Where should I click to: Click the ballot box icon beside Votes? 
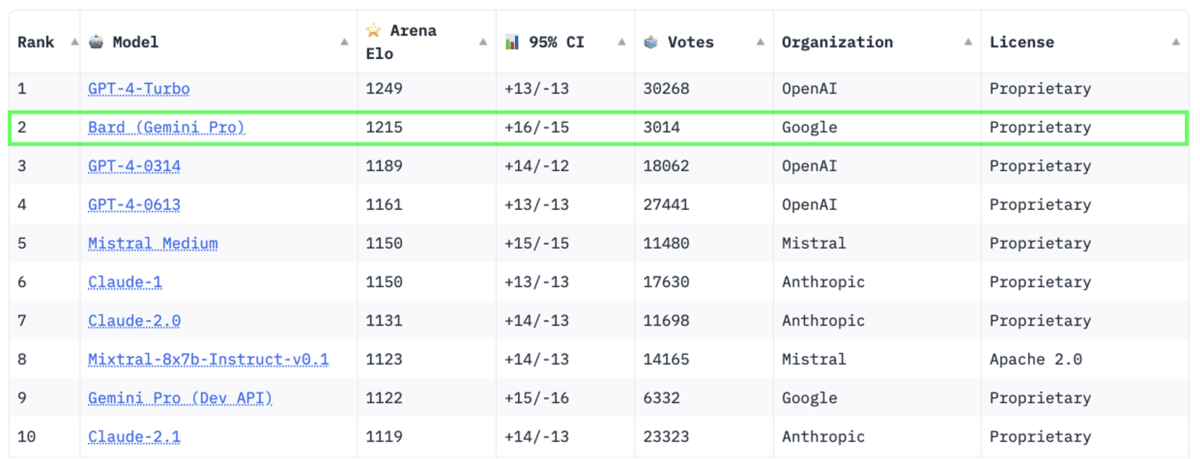tap(651, 42)
